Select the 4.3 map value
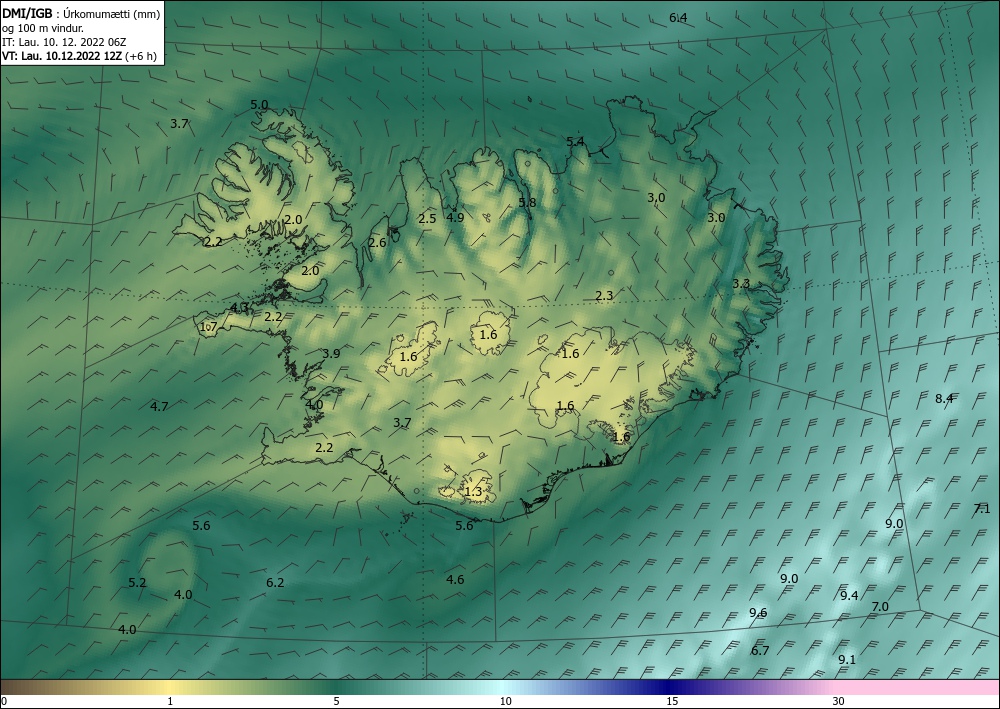Screen dimensions: 1000x709 [x=239, y=308]
